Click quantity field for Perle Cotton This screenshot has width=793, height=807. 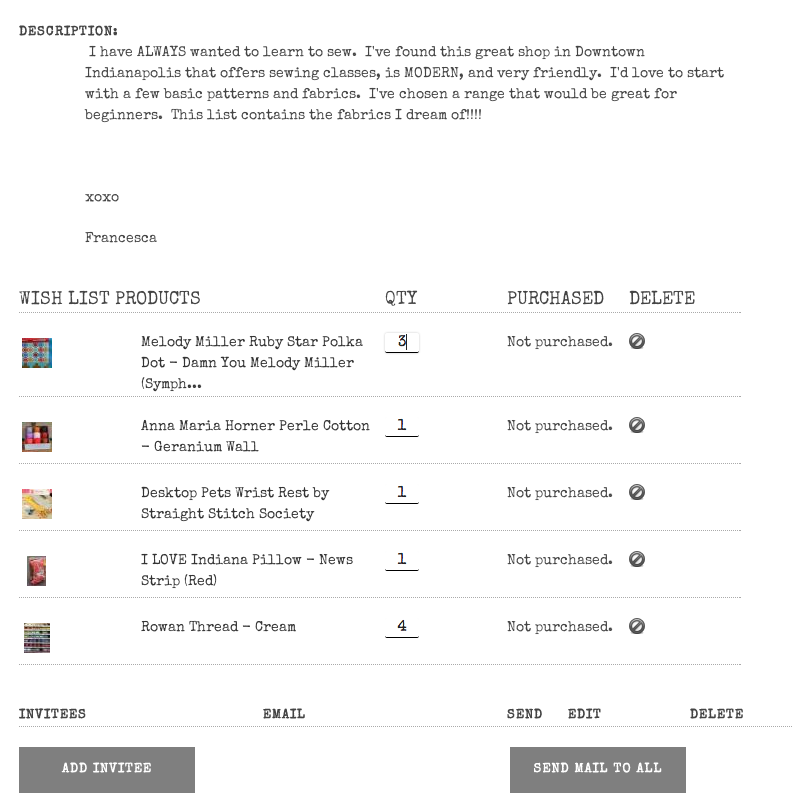(401, 426)
